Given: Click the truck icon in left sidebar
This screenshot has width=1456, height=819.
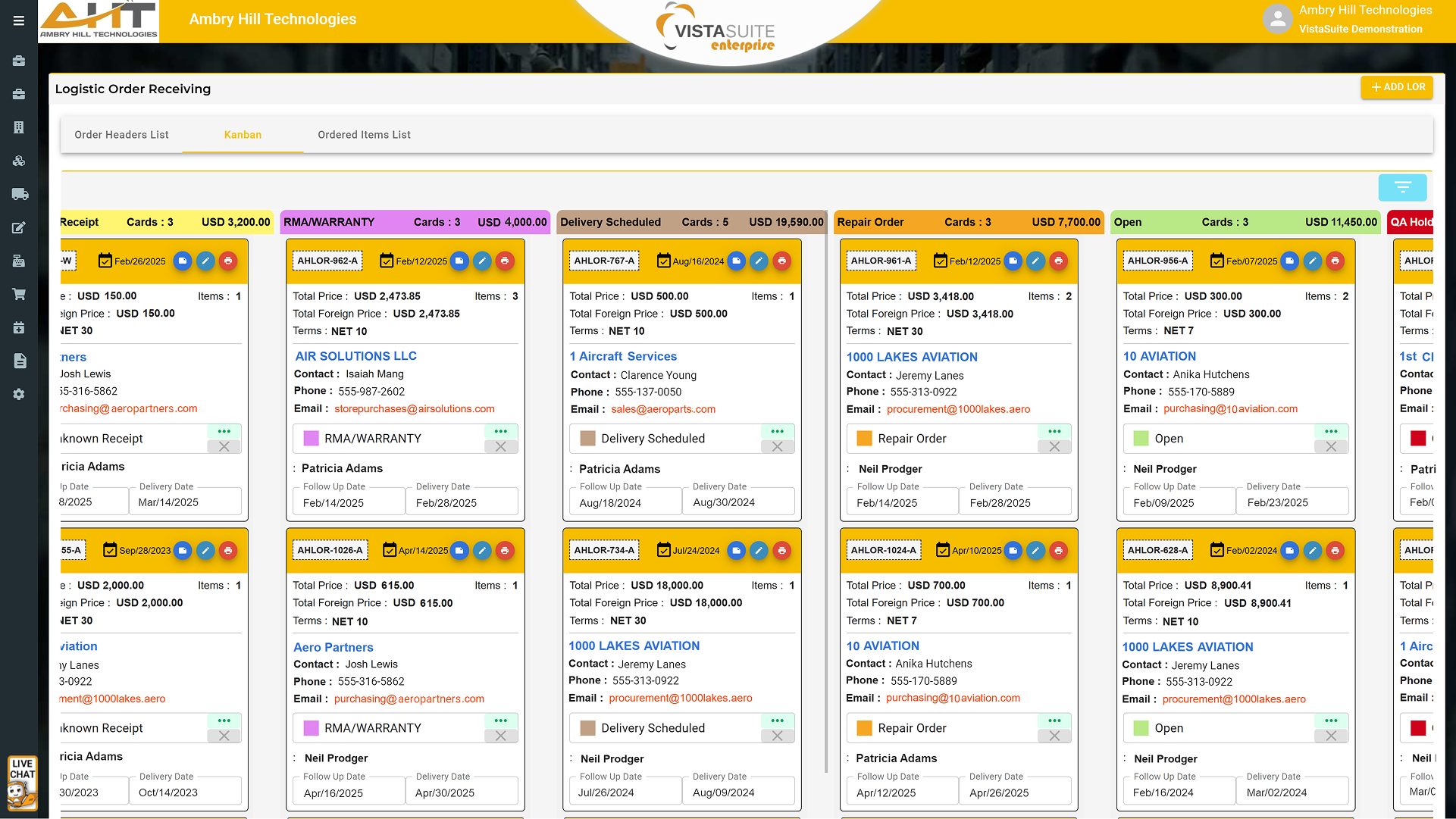Looking at the screenshot, I should pos(20,194).
